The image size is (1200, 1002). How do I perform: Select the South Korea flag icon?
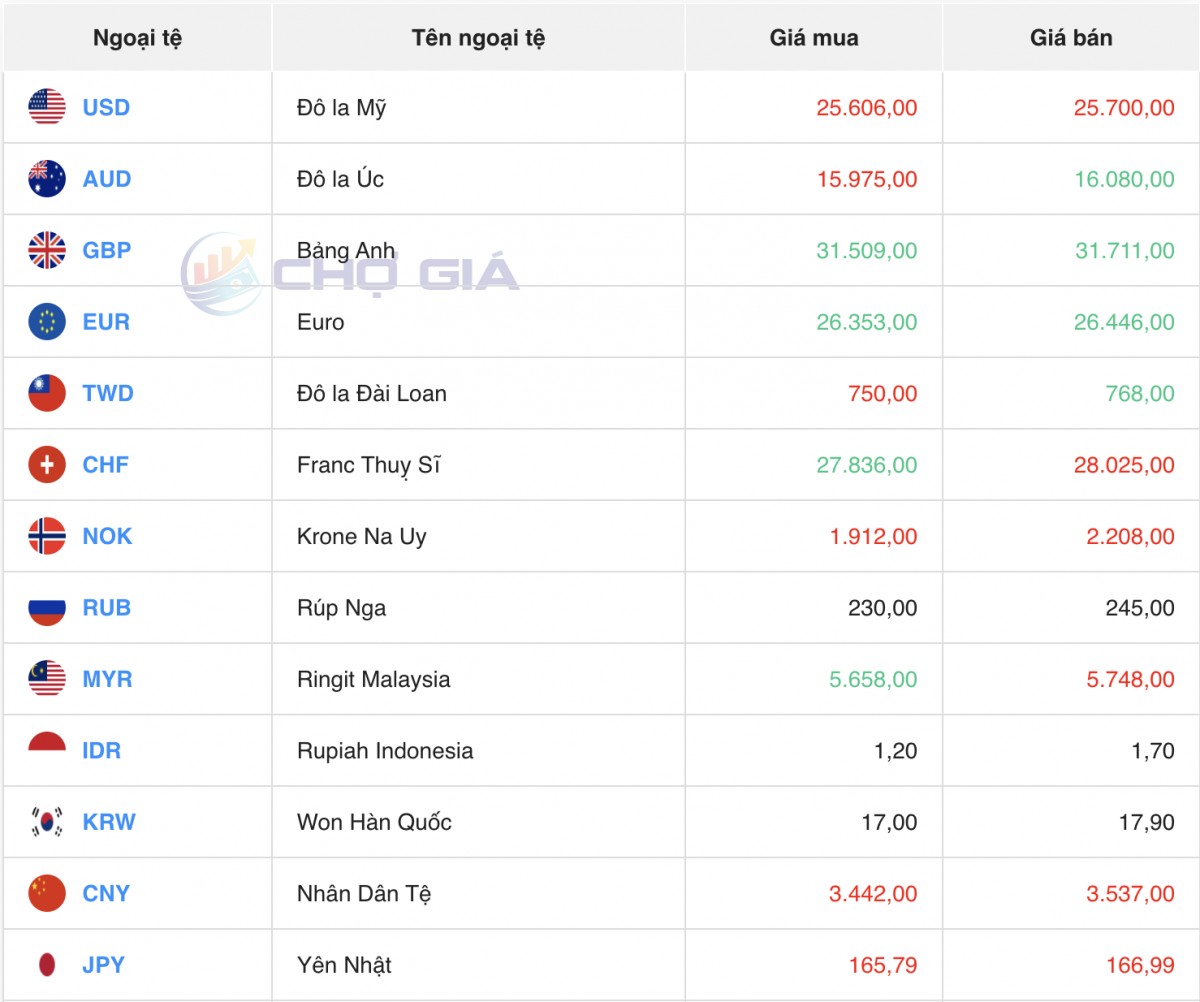click(x=47, y=822)
